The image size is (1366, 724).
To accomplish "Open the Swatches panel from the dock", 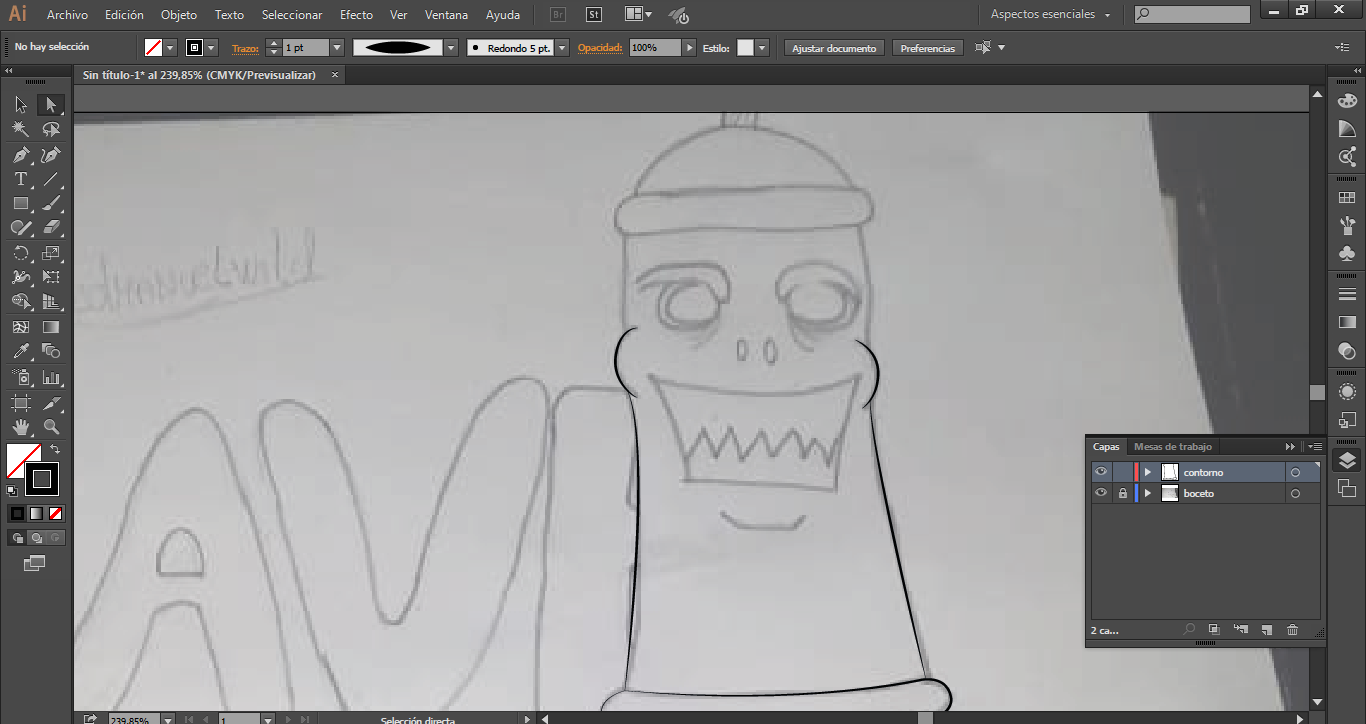I will click(x=1347, y=198).
